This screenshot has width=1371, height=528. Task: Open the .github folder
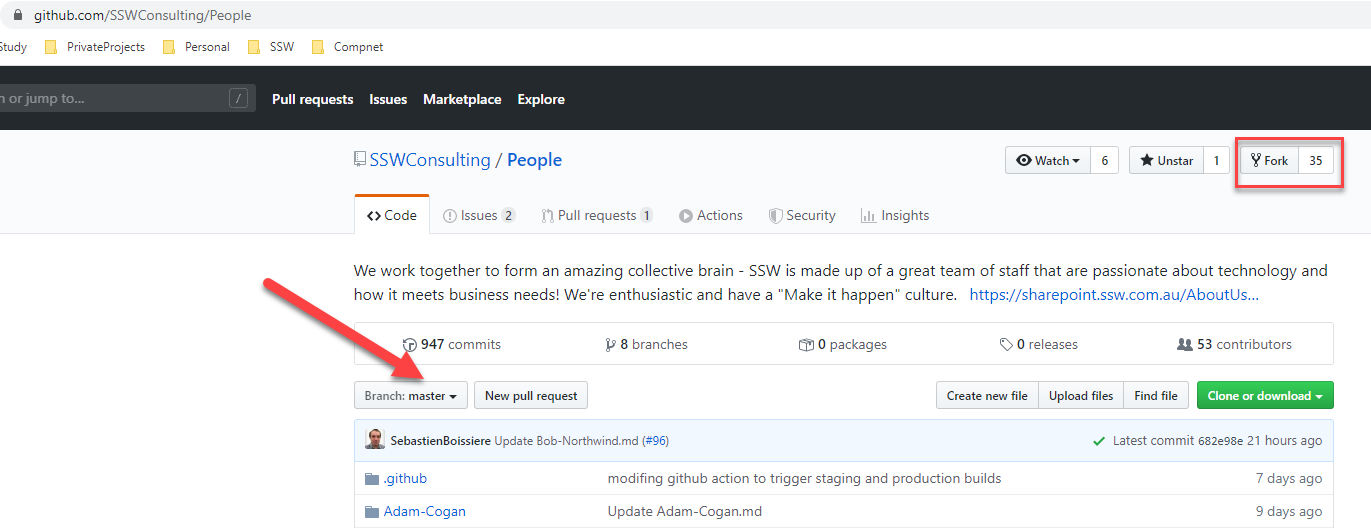(405, 479)
